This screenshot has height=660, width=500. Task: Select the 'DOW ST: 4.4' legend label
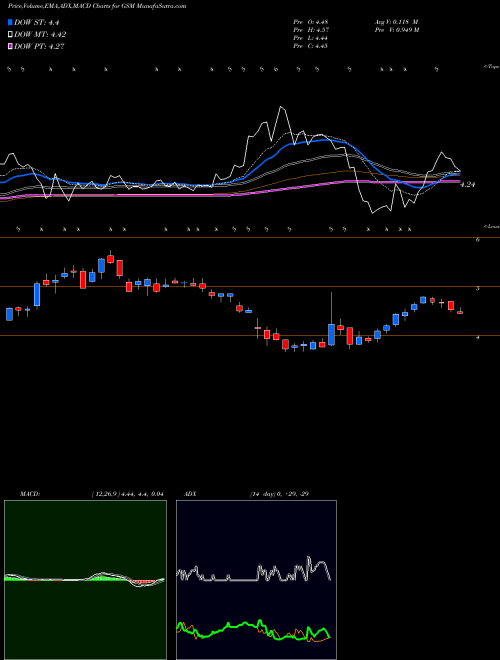36,22
